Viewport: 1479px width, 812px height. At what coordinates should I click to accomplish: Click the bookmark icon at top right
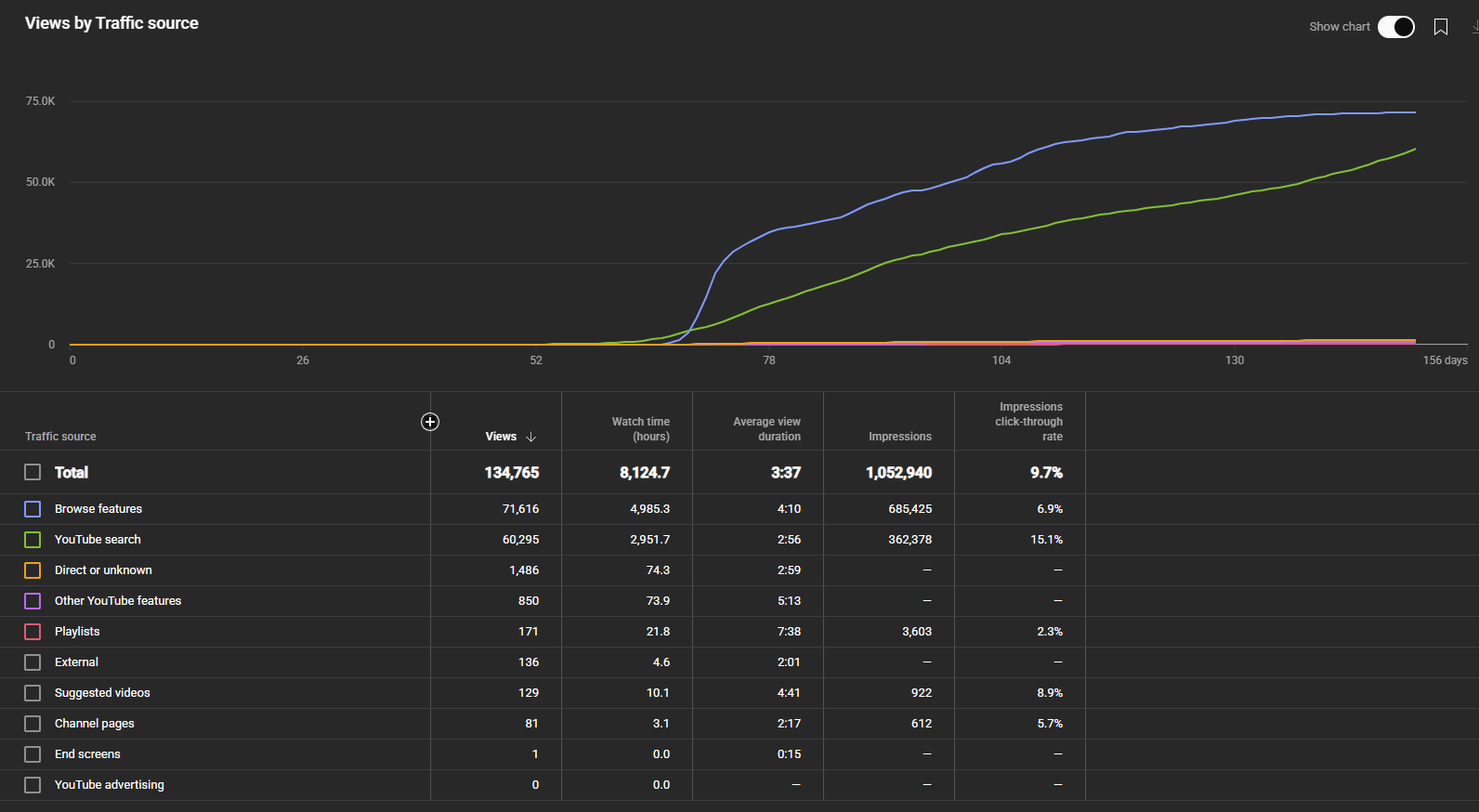1440,27
